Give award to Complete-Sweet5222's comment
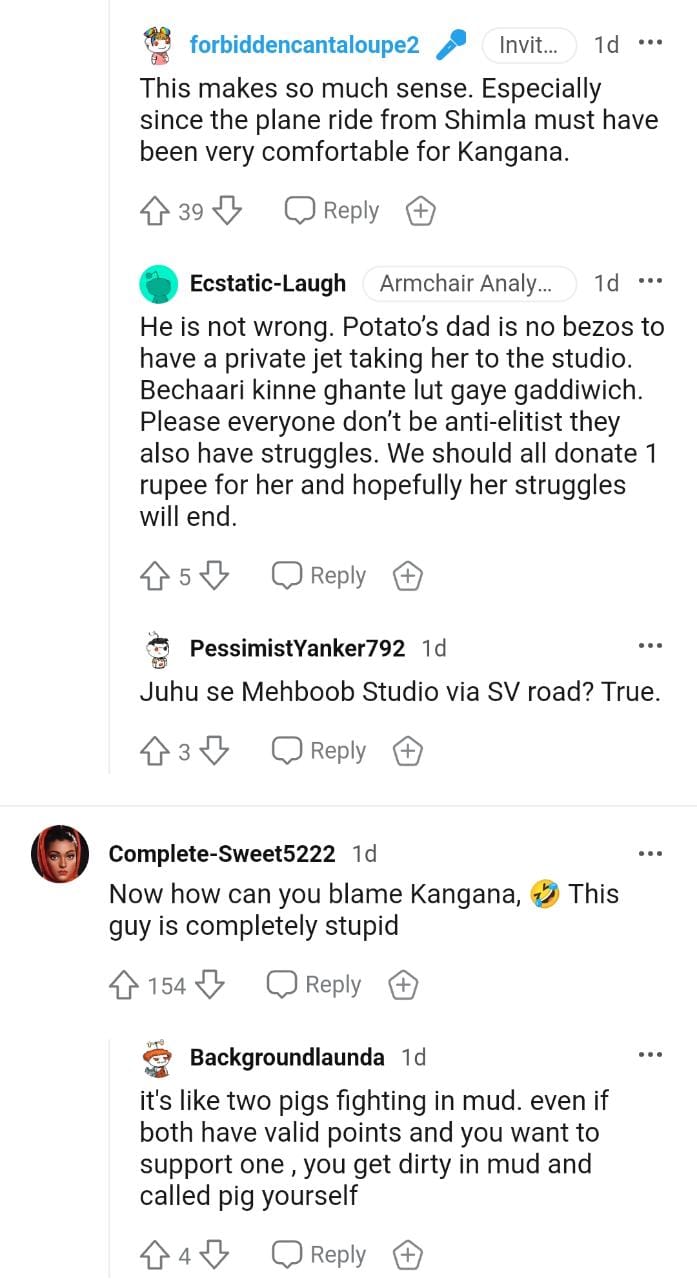This screenshot has width=697, height=1280. (402, 985)
